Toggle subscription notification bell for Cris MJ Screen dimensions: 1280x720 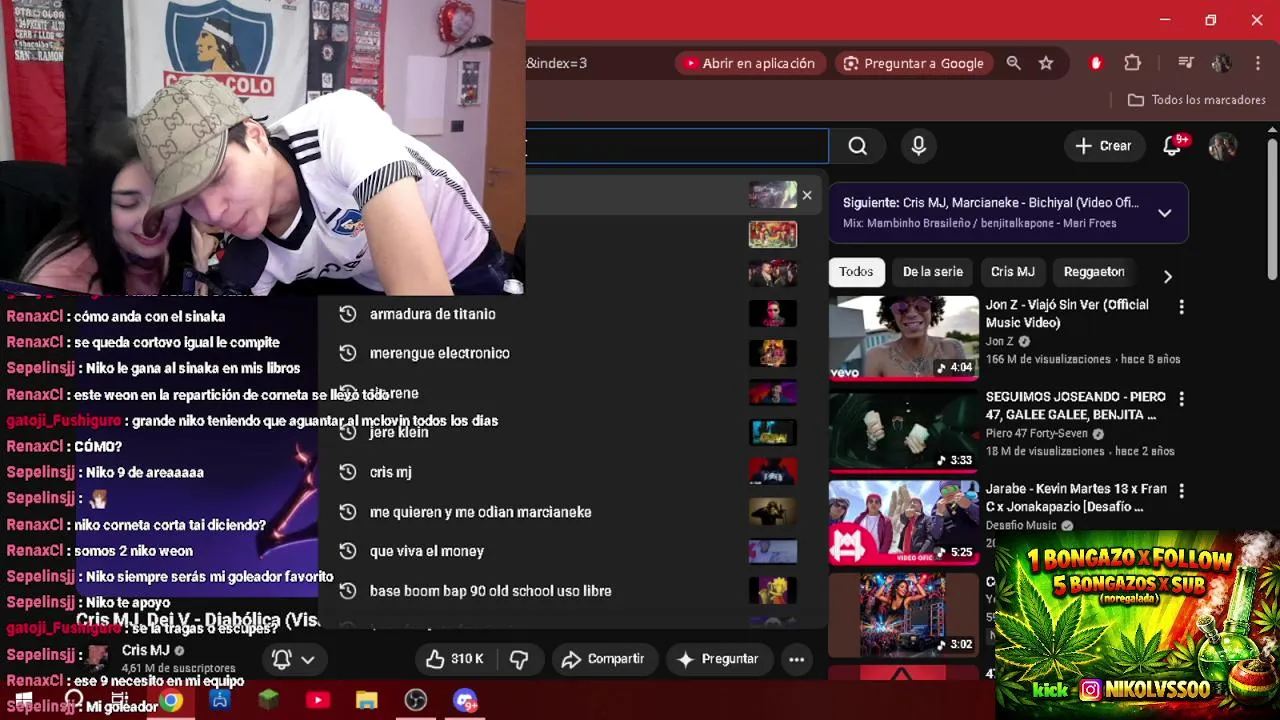[x=293, y=659]
